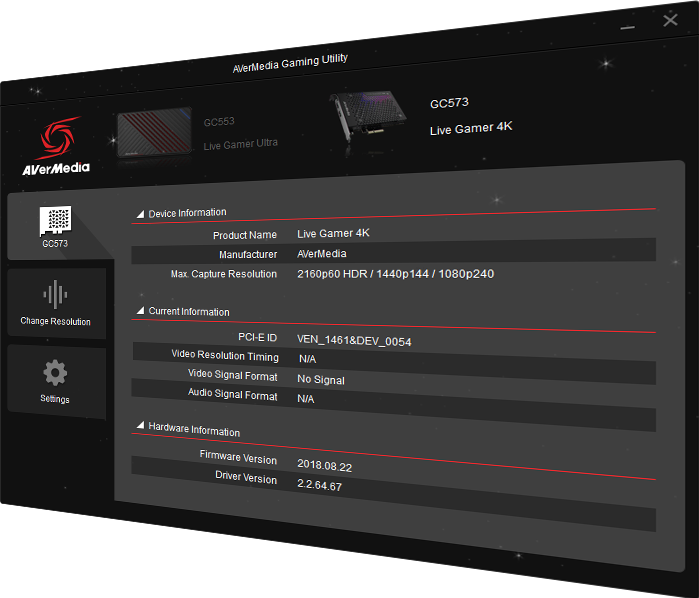The height and width of the screenshot is (598, 699).
Task: Click the firmware version 2018.08.22
Action: coord(325,466)
